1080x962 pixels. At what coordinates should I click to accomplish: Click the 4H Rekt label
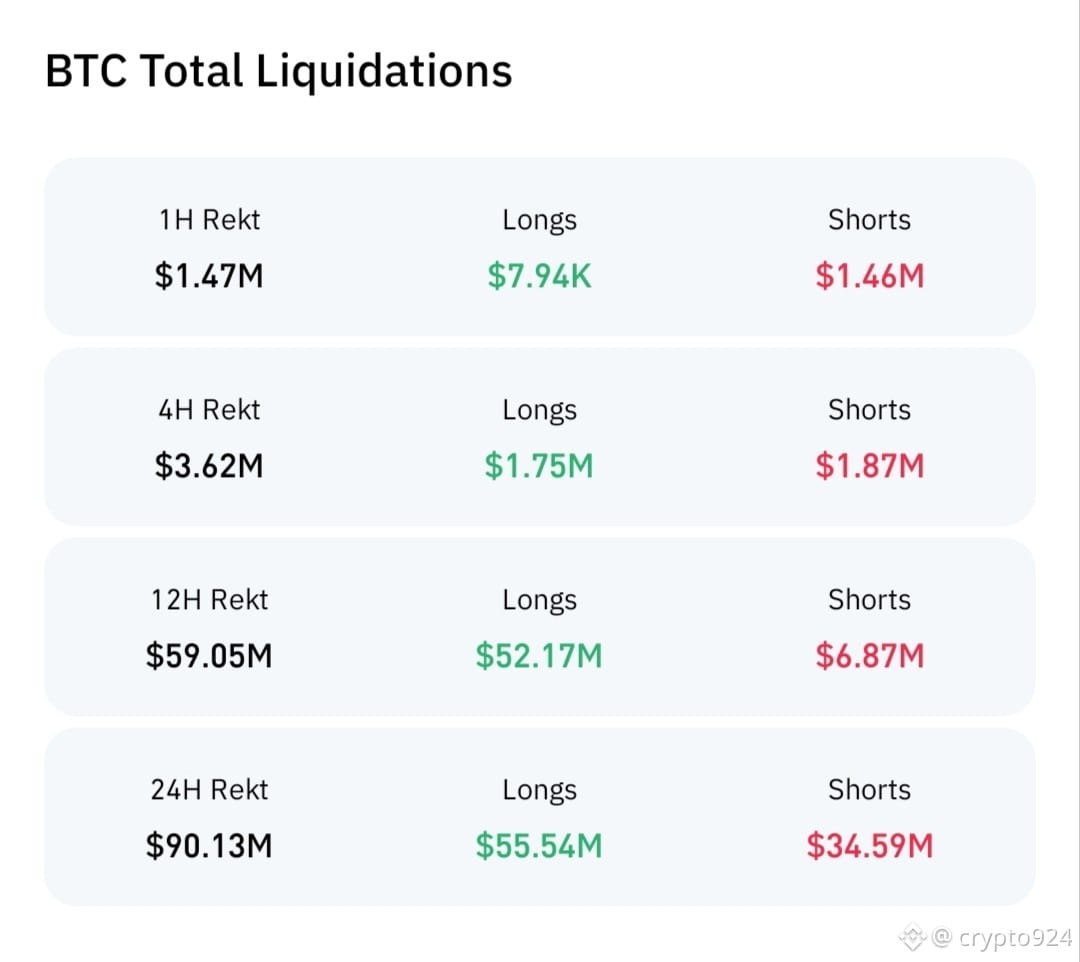[209, 410]
